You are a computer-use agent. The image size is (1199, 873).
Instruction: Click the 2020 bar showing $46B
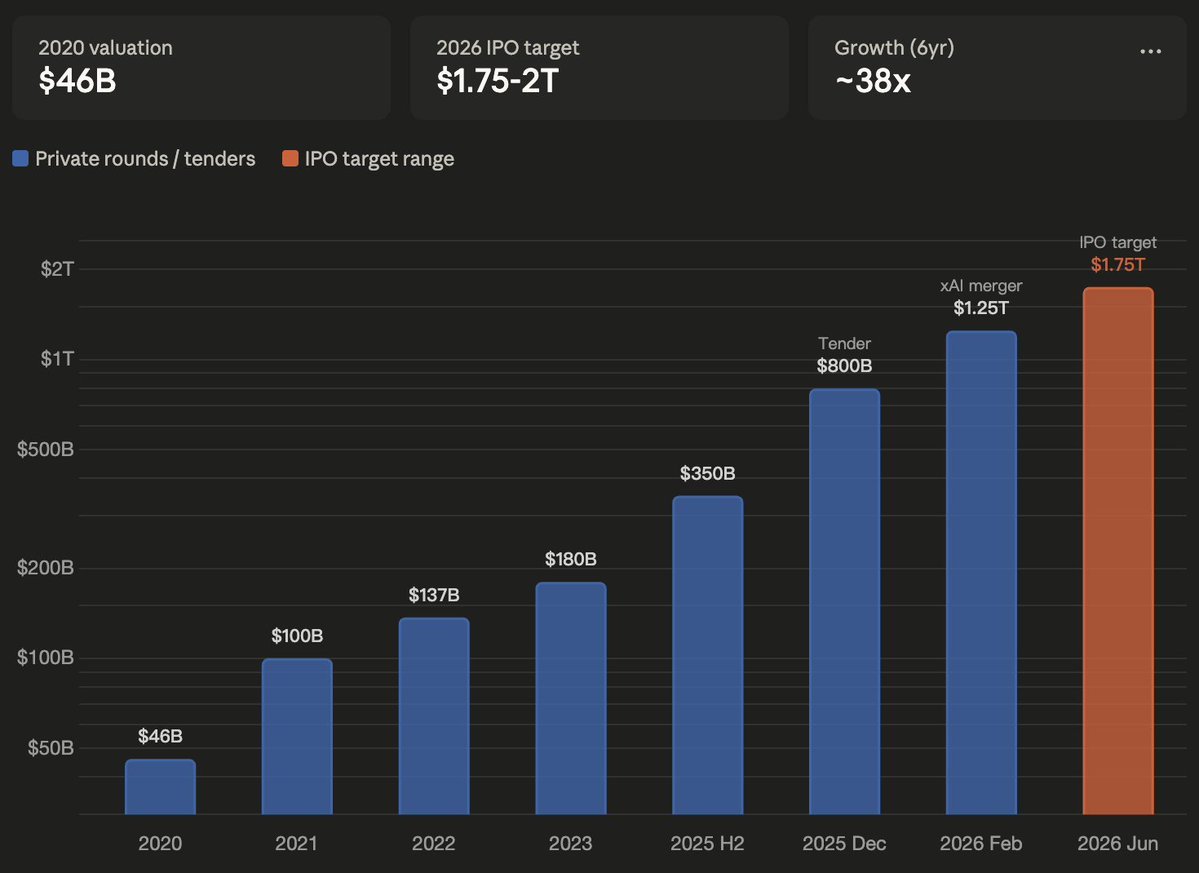pyautogui.click(x=160, y=787)
